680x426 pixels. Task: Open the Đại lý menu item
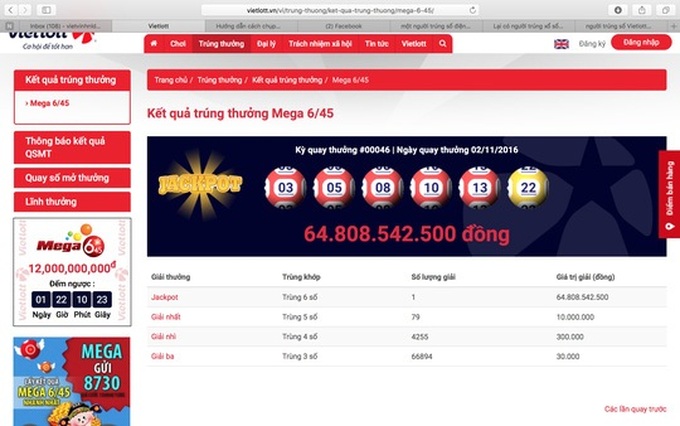[x=266, y=43]
